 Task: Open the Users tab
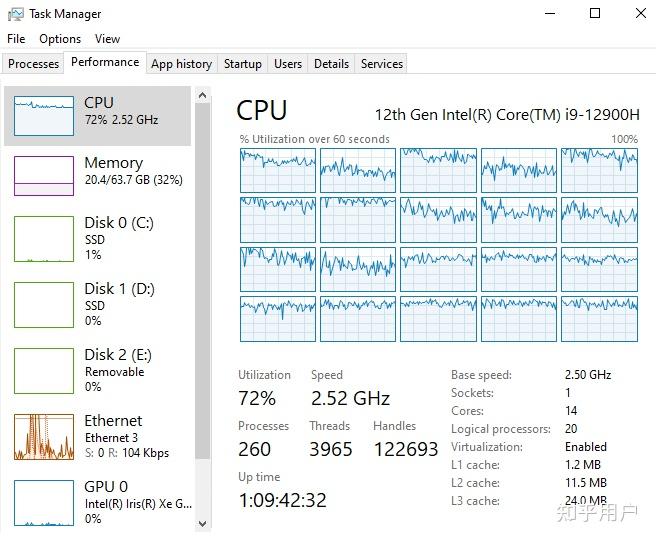[288, 64]
